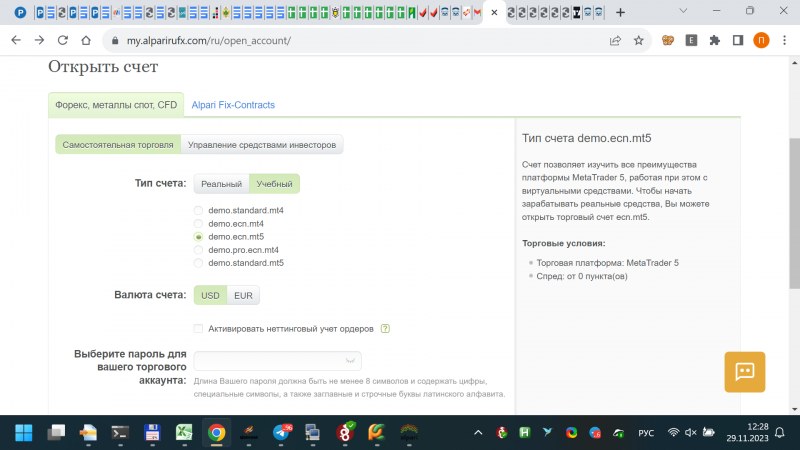Focus the trading account password field
The width and height of the screenshot is (800, 450).
point(278,361)
